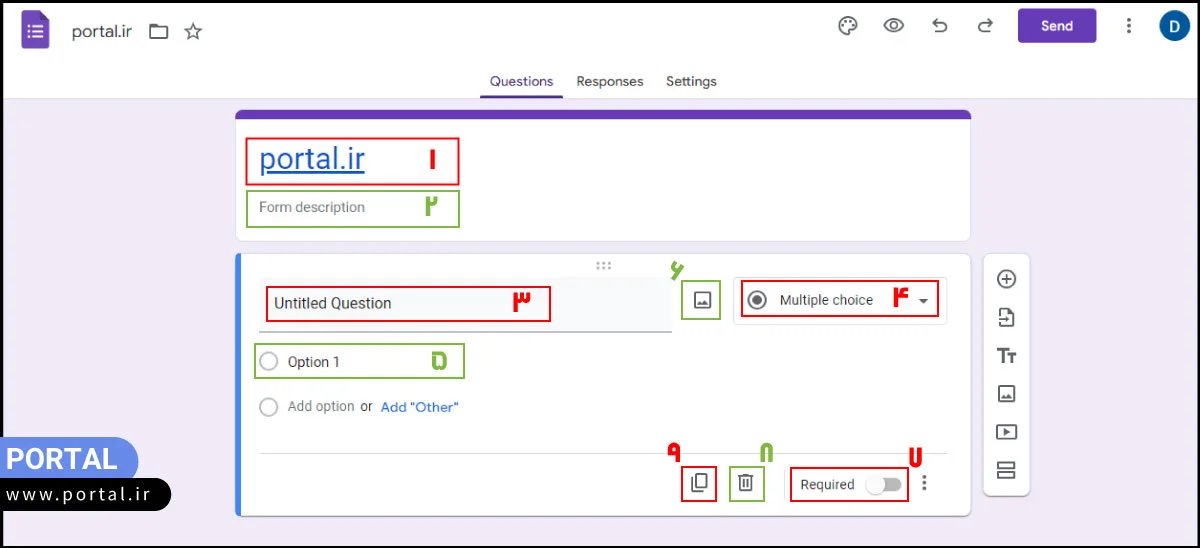
Task: Delete the question with trash icon
Action: [x=746, y=484]
